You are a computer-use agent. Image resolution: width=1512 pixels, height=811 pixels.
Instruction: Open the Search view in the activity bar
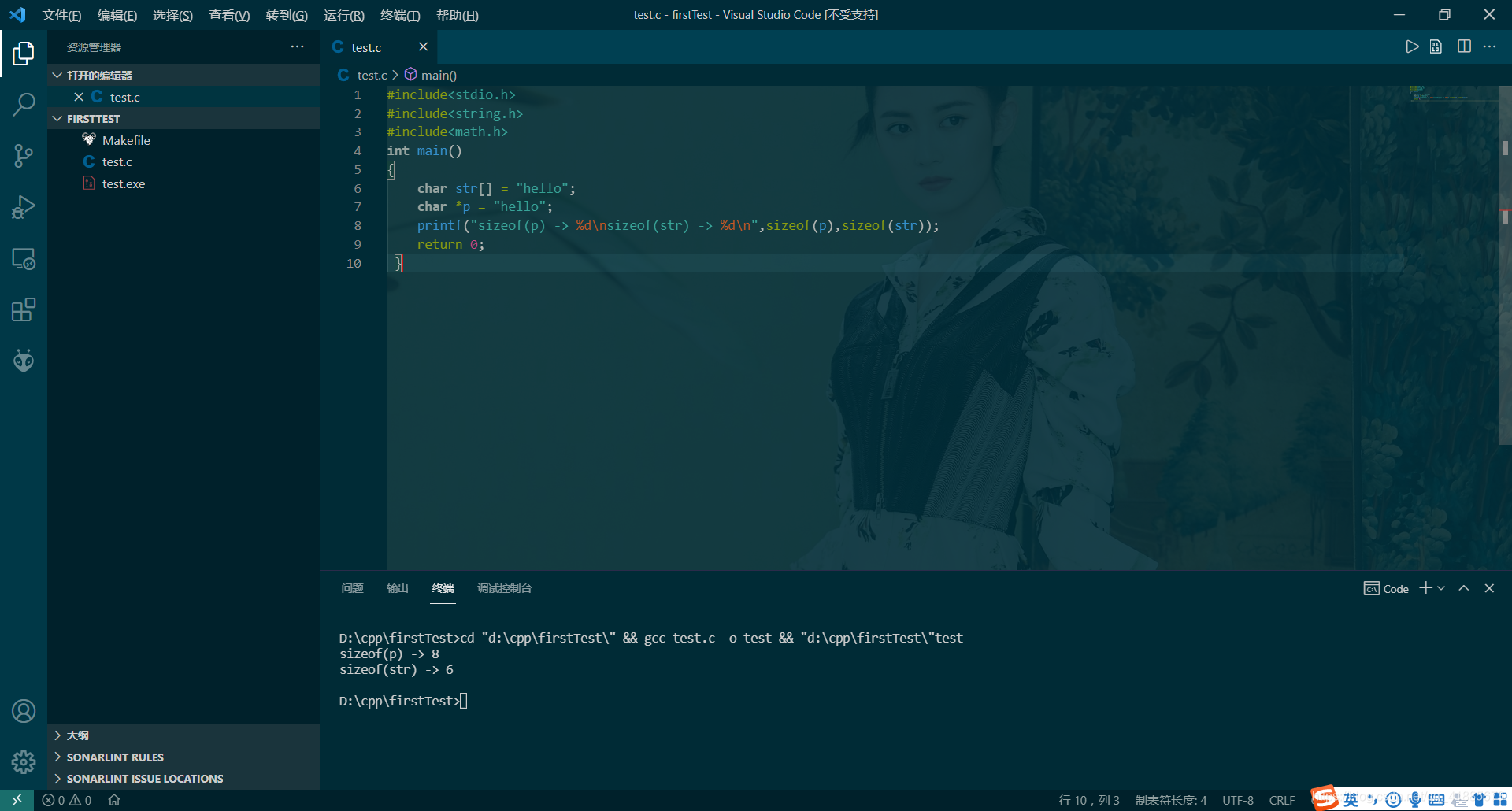(24, 104)
